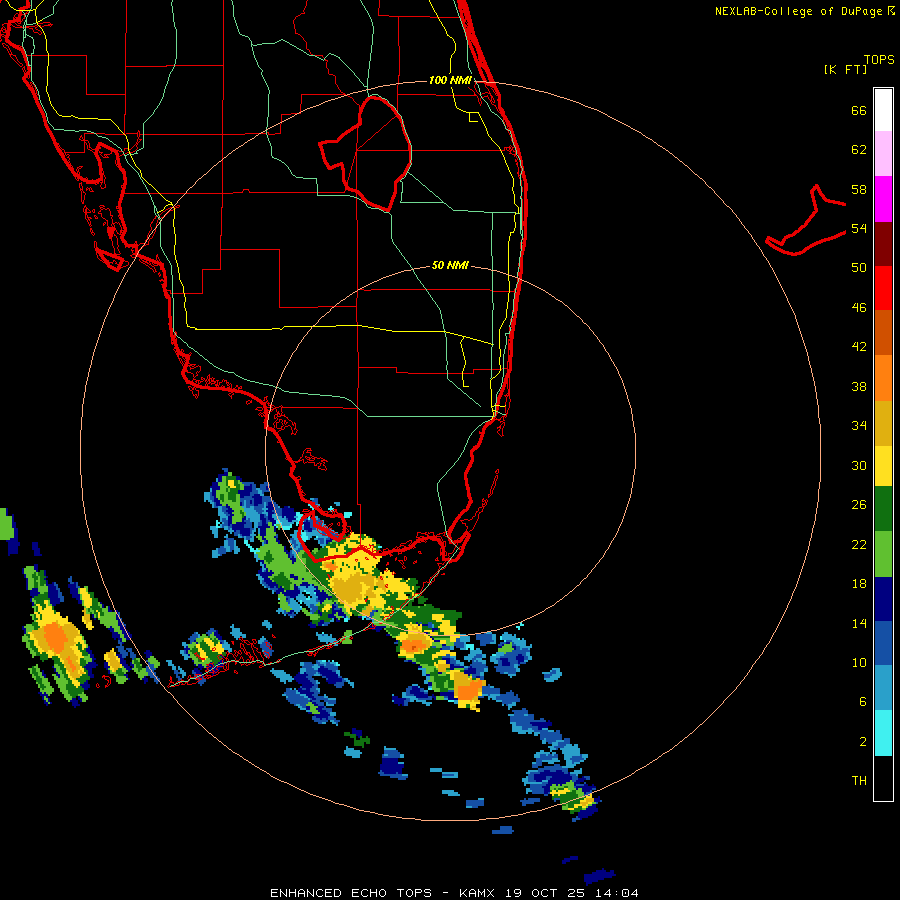
Task: Click the magenta legend swatch
Action: point(883,199)
